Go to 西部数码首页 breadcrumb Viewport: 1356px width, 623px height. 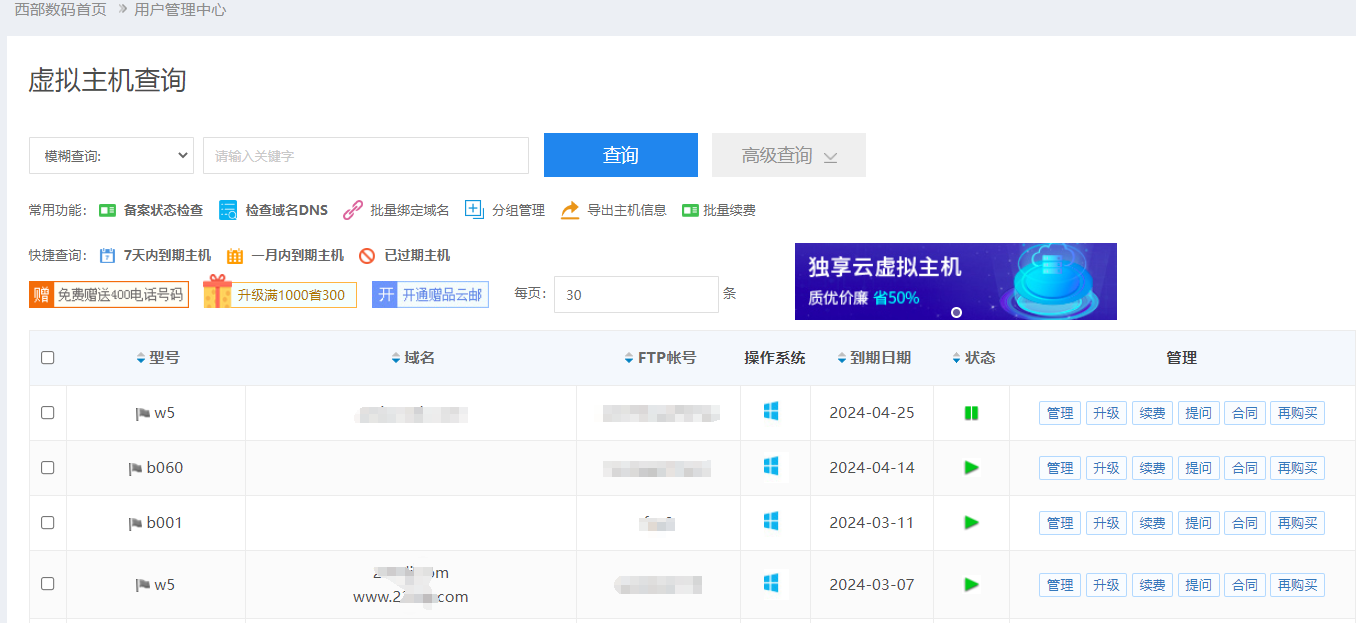point(60,10)
